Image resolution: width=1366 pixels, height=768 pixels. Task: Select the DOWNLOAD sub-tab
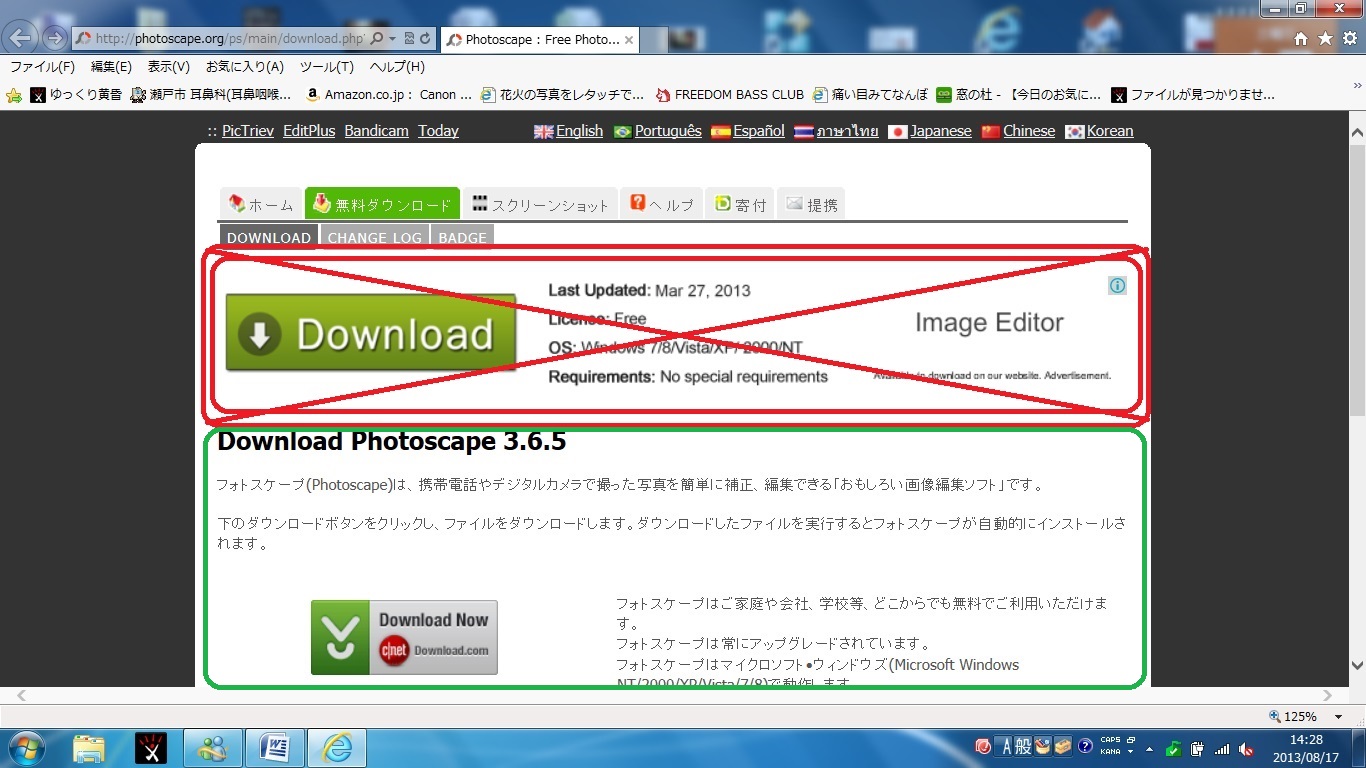tap(269, 237)
